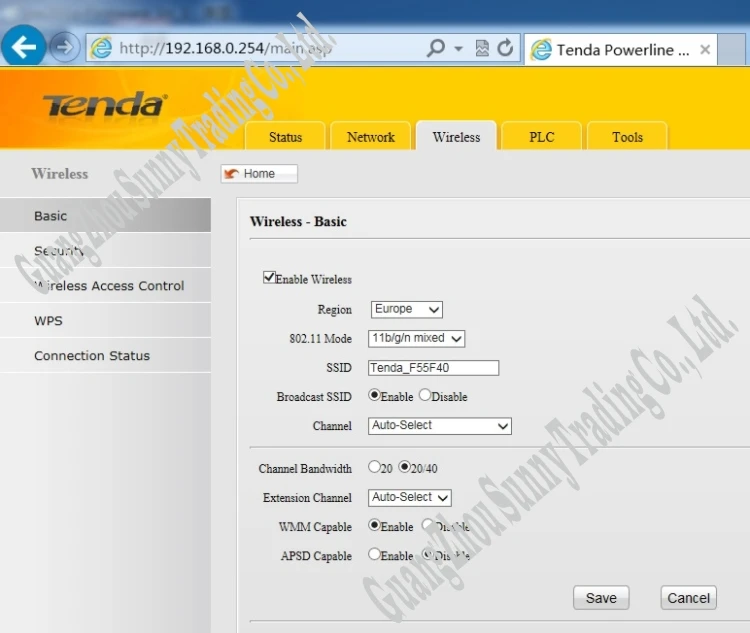Click the compatibility view icon

482,48
